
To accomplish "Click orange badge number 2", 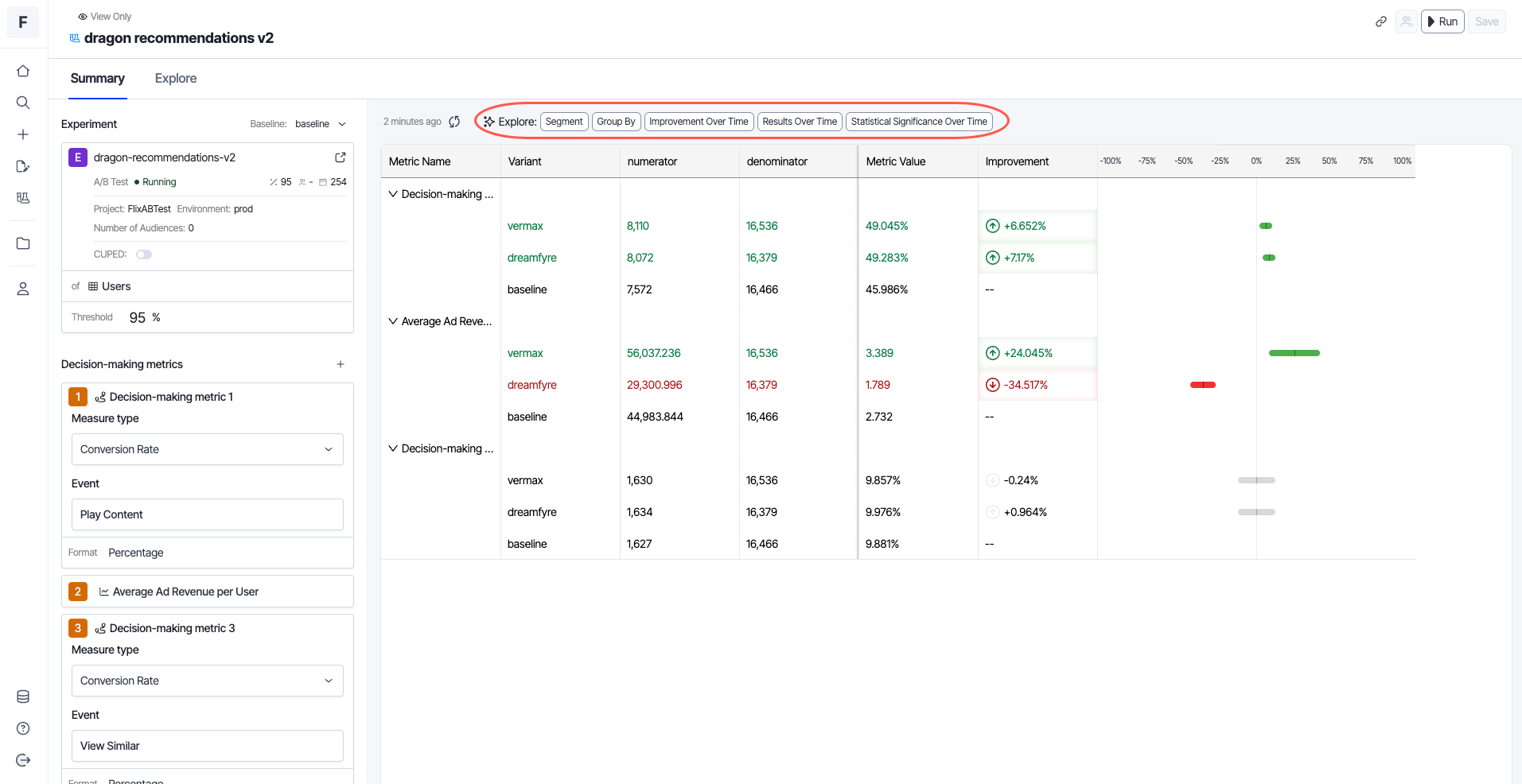I will pyautogui.click(x=78, y=592).
